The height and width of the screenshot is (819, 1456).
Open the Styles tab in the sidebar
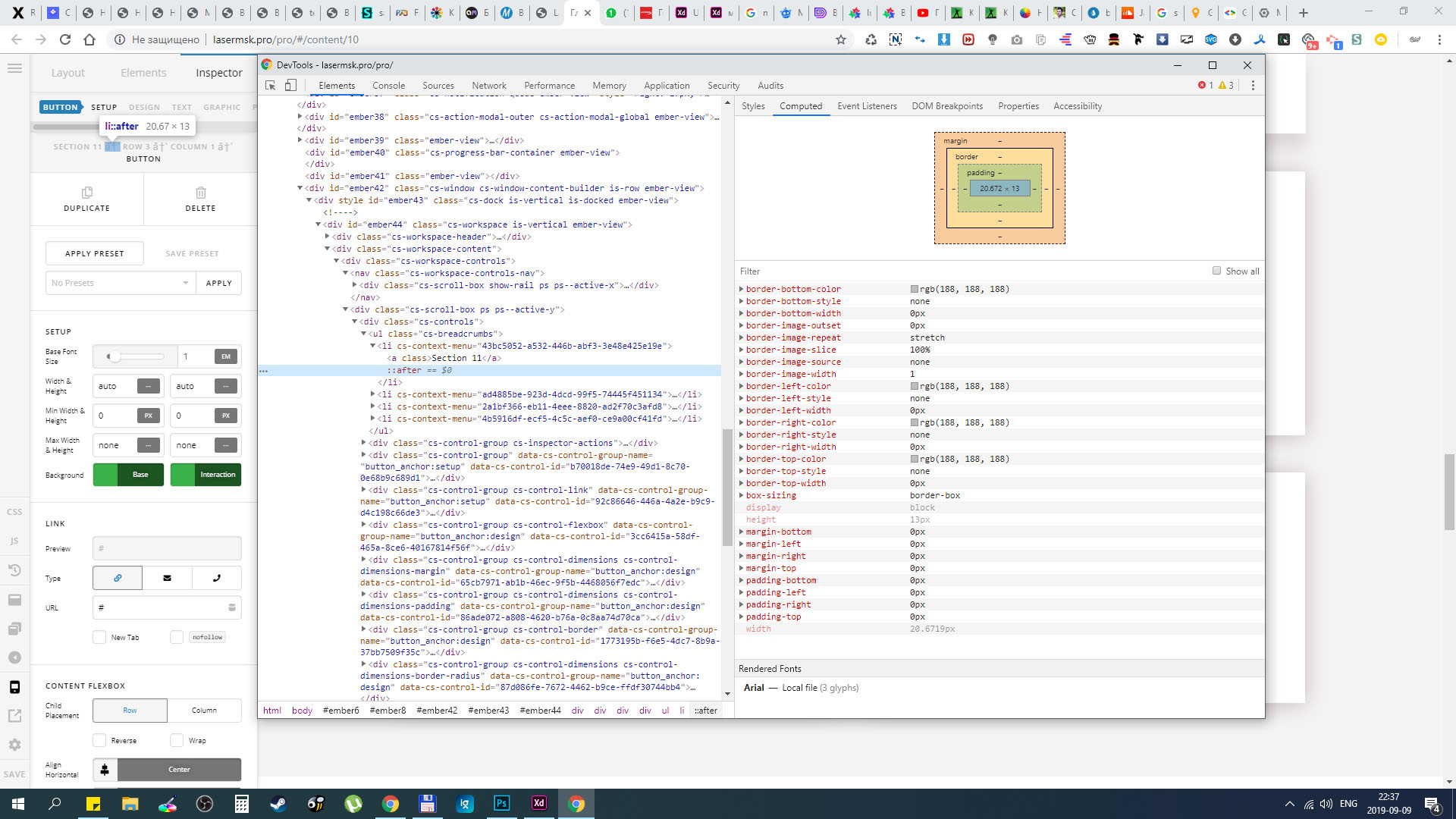[752, 106]
